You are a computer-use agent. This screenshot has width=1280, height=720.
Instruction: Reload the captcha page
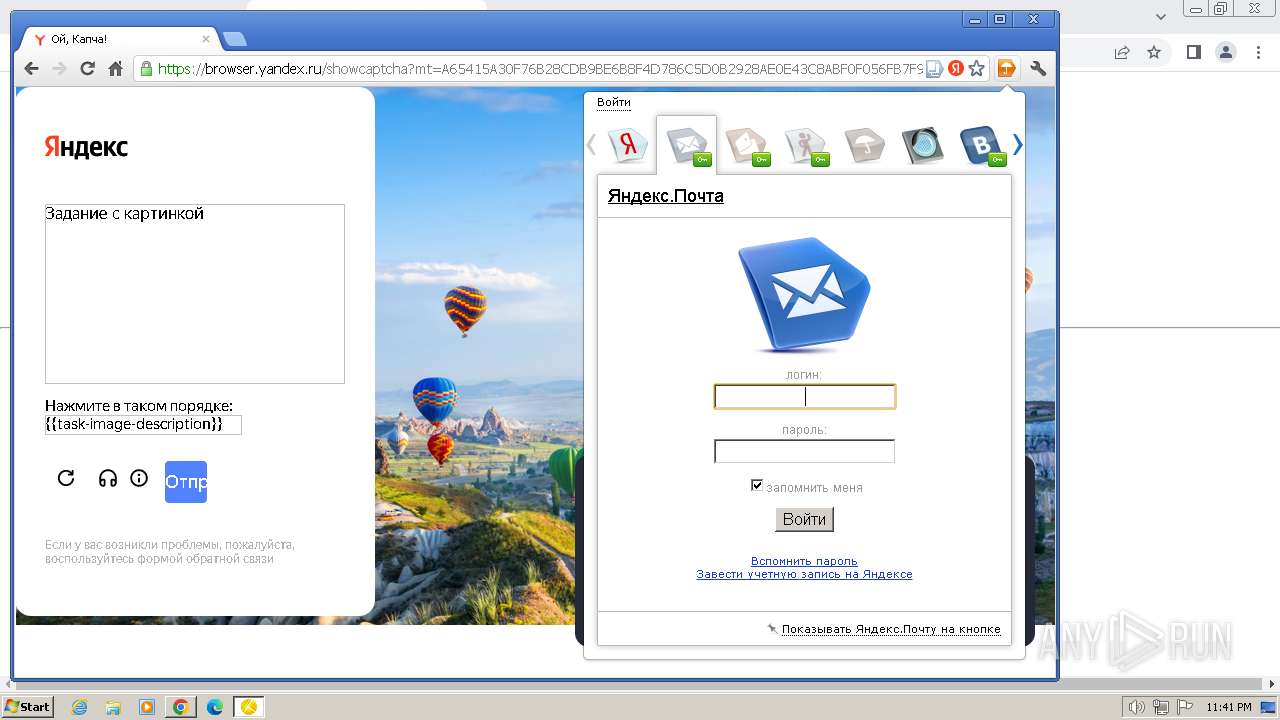click(88, 68)
